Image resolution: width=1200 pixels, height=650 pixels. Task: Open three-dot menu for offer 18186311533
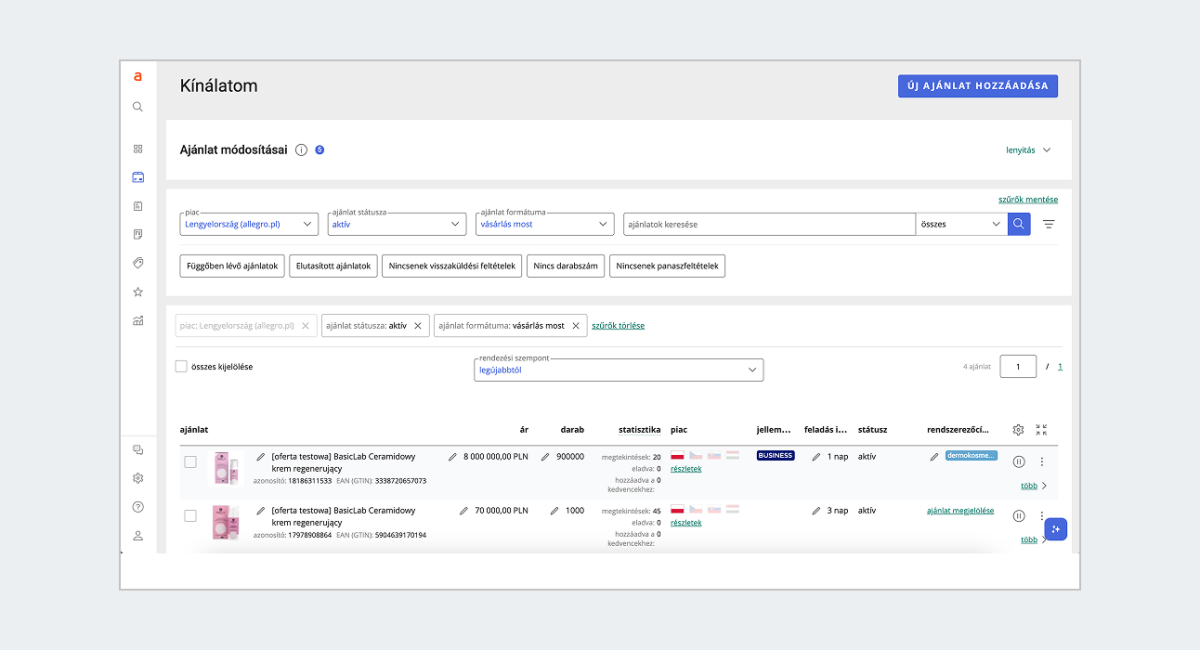click(x=1041, y=462)
